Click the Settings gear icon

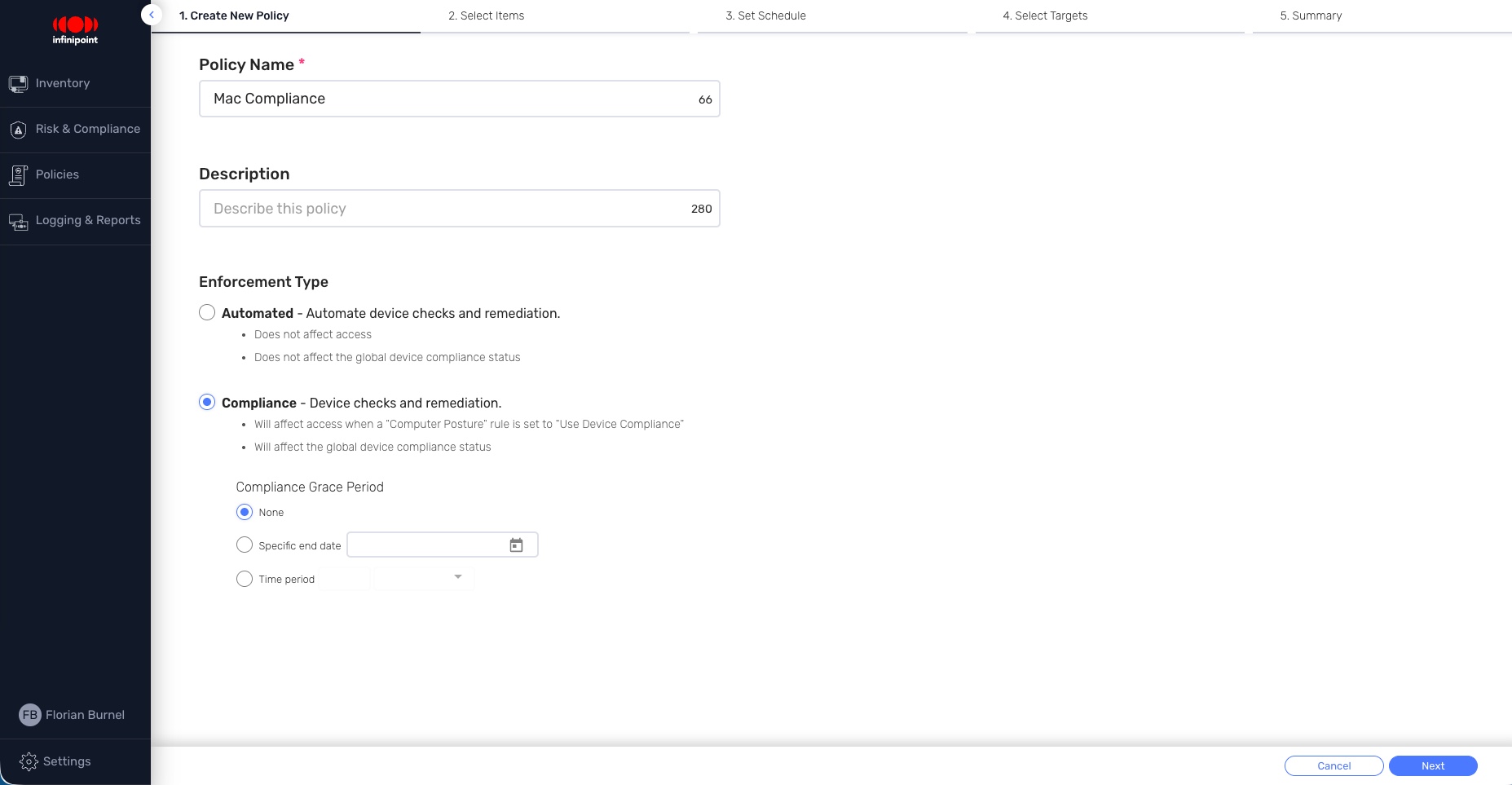[29, 761]
